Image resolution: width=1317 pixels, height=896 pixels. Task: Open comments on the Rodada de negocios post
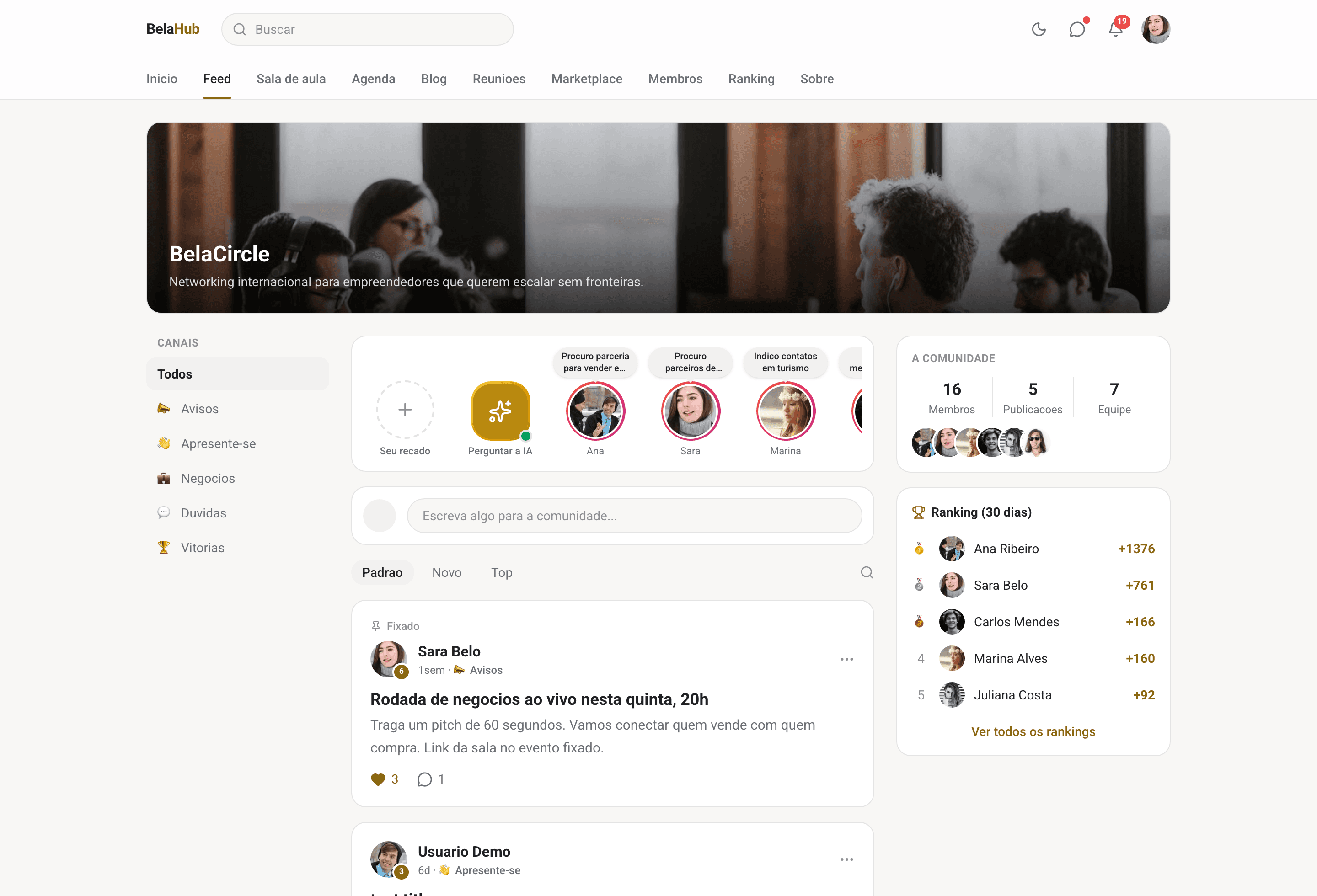(x=431, y=779)
